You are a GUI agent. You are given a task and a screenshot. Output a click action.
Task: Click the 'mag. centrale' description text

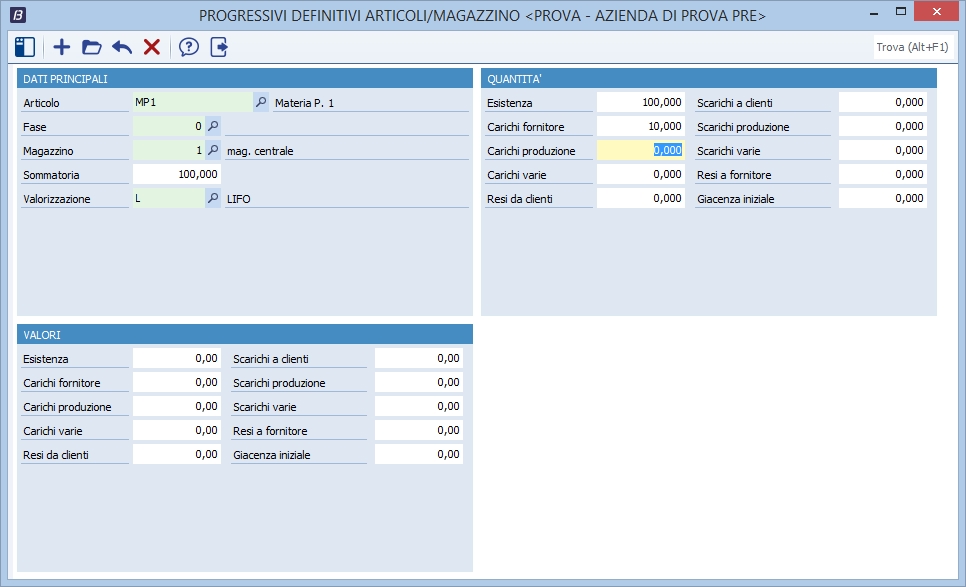(260, 151)
